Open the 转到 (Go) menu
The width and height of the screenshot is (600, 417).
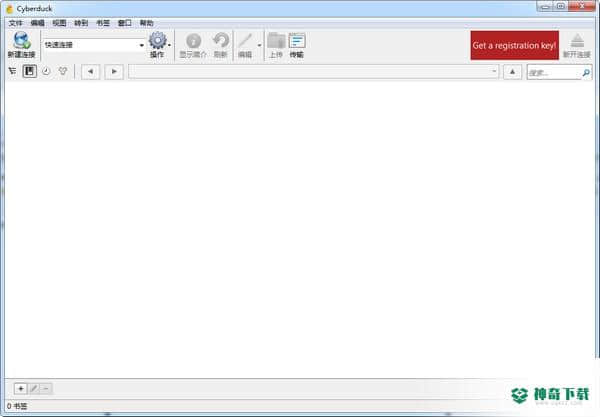pyautogui.click(x=81, y=23)
